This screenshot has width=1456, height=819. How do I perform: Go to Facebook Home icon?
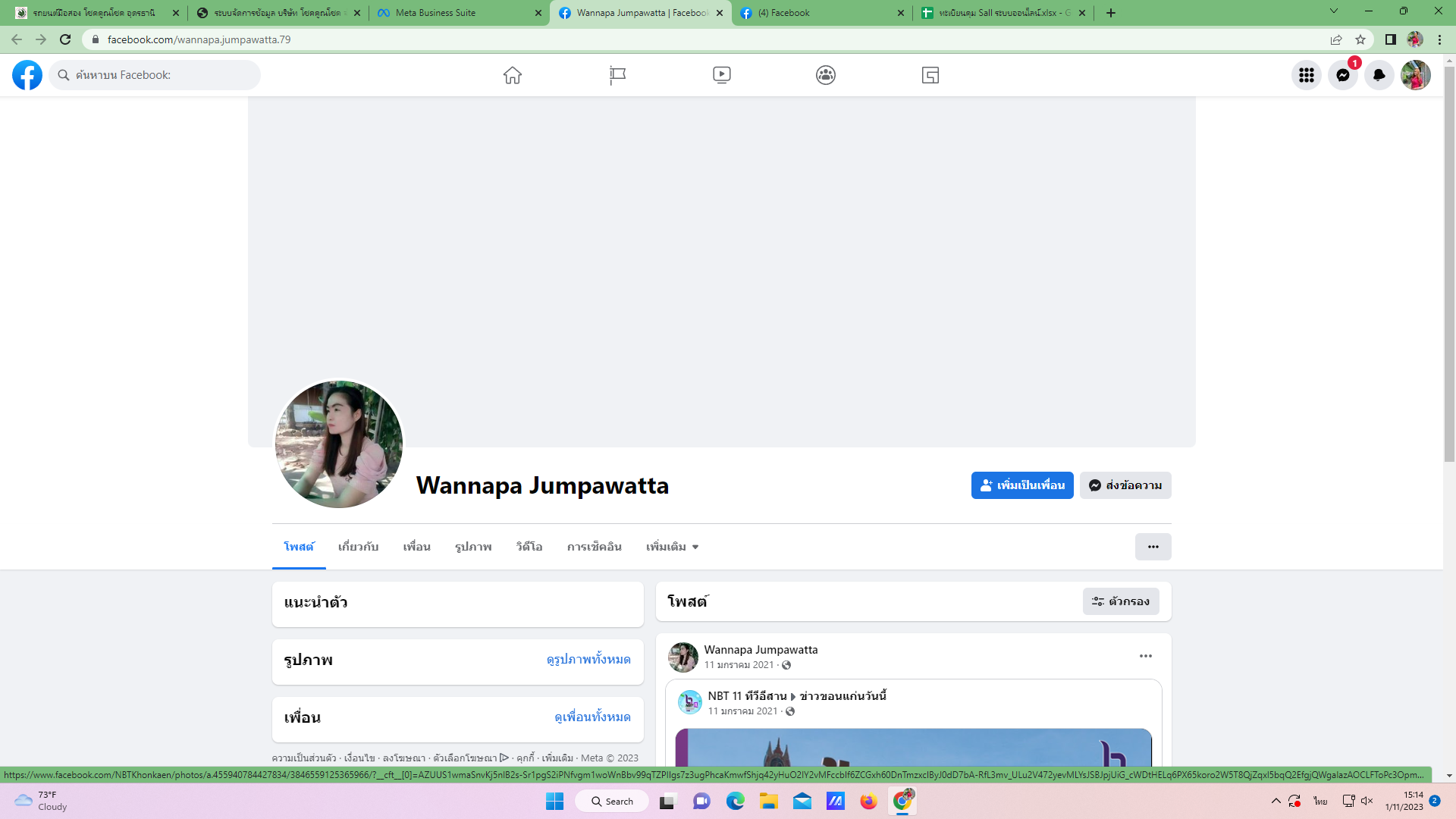coord(513,75)
